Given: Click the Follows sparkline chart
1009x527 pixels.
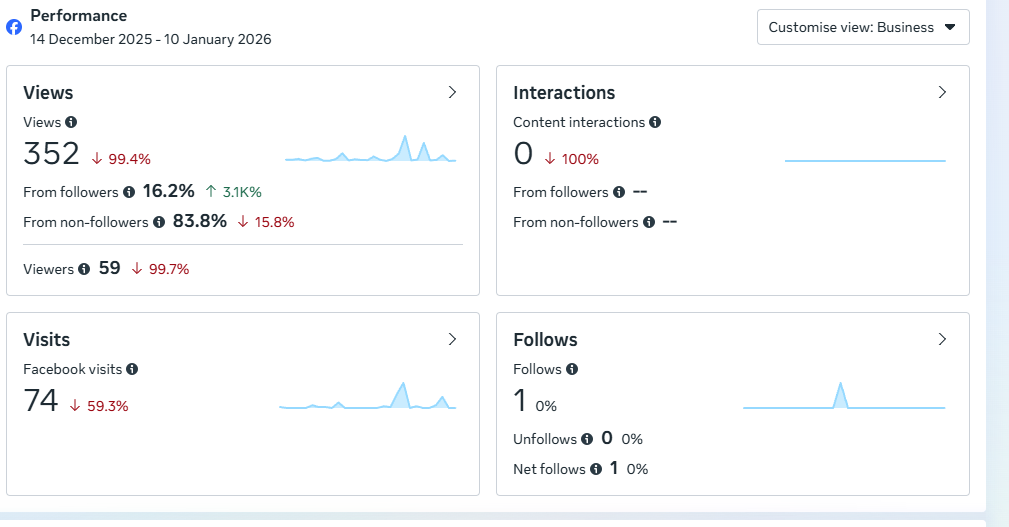Looking at the screenshot, I should (844, 397).
